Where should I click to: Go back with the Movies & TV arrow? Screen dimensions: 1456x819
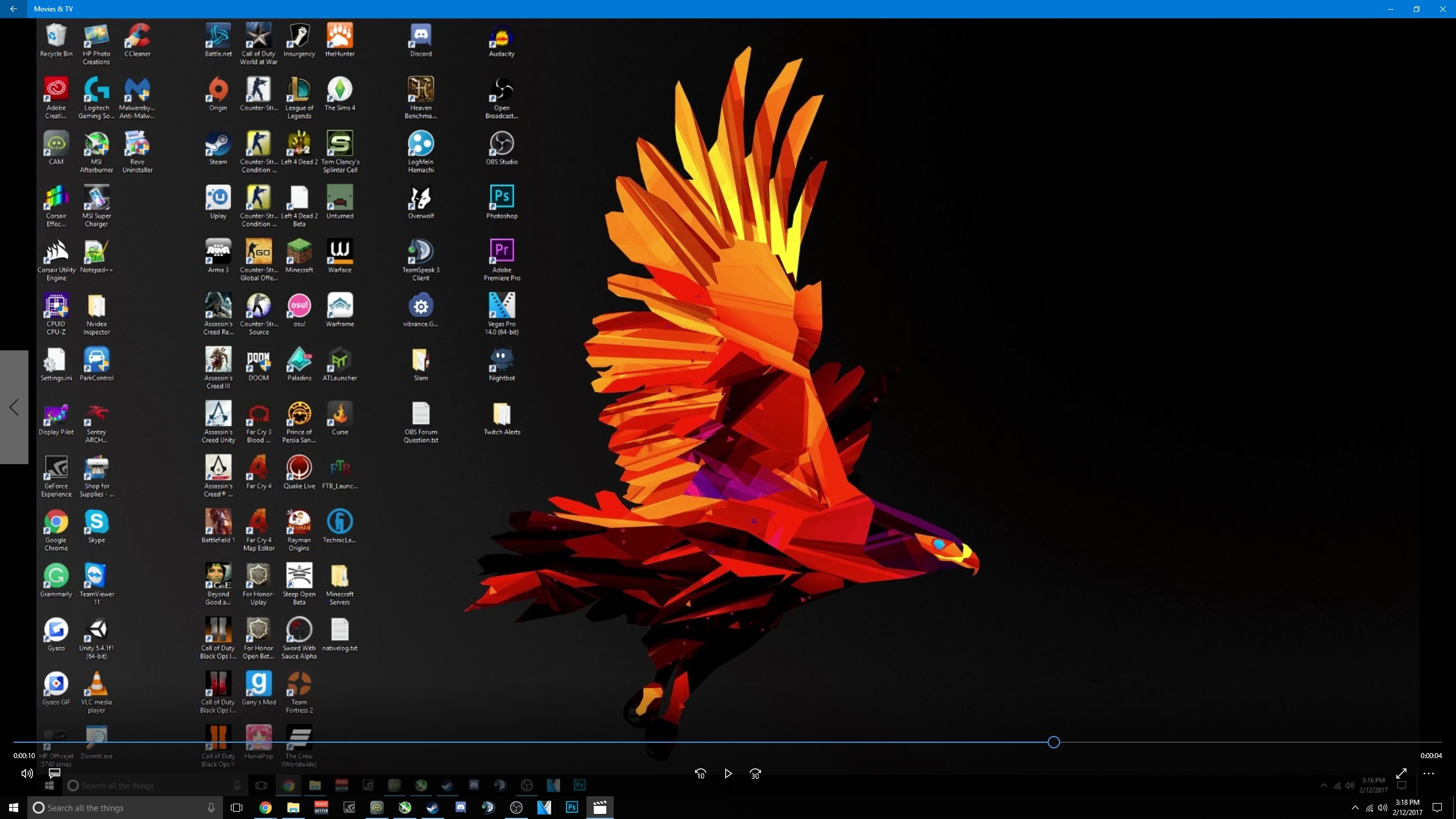[x=14, y=9]
